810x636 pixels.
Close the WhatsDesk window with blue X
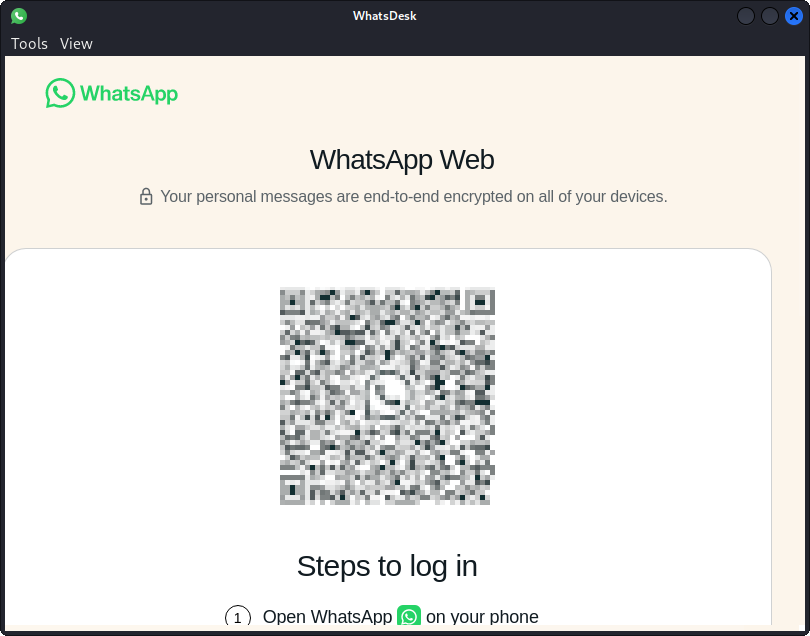point(794,16)
